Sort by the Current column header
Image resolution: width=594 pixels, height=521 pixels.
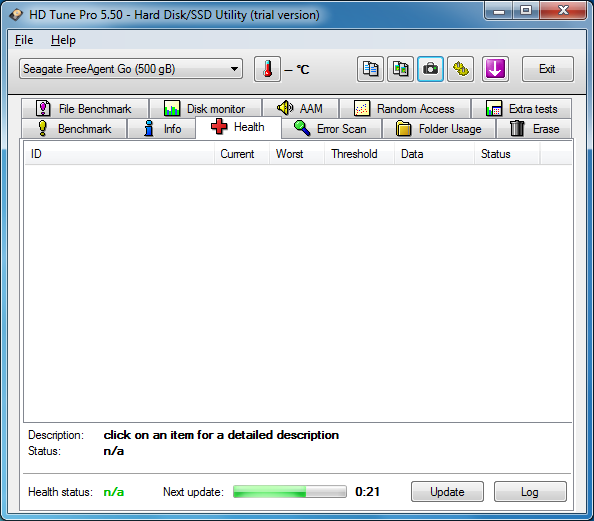(242, 154)
